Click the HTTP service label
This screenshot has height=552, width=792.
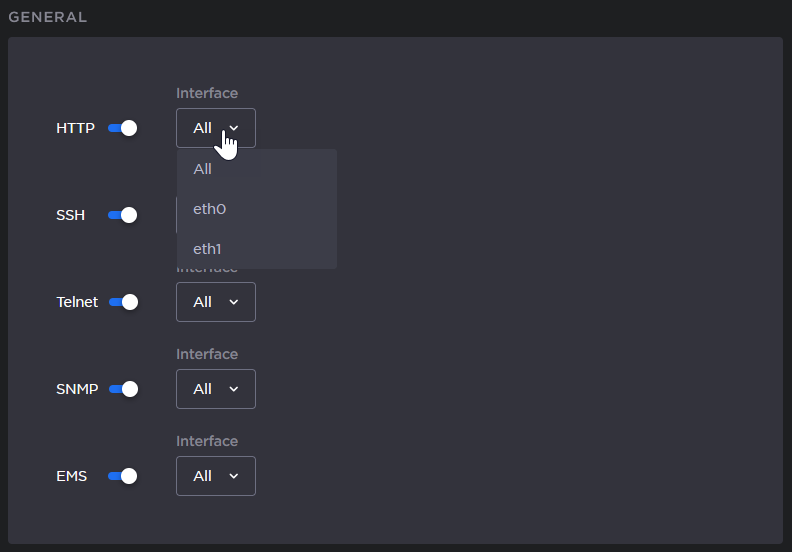75,128
